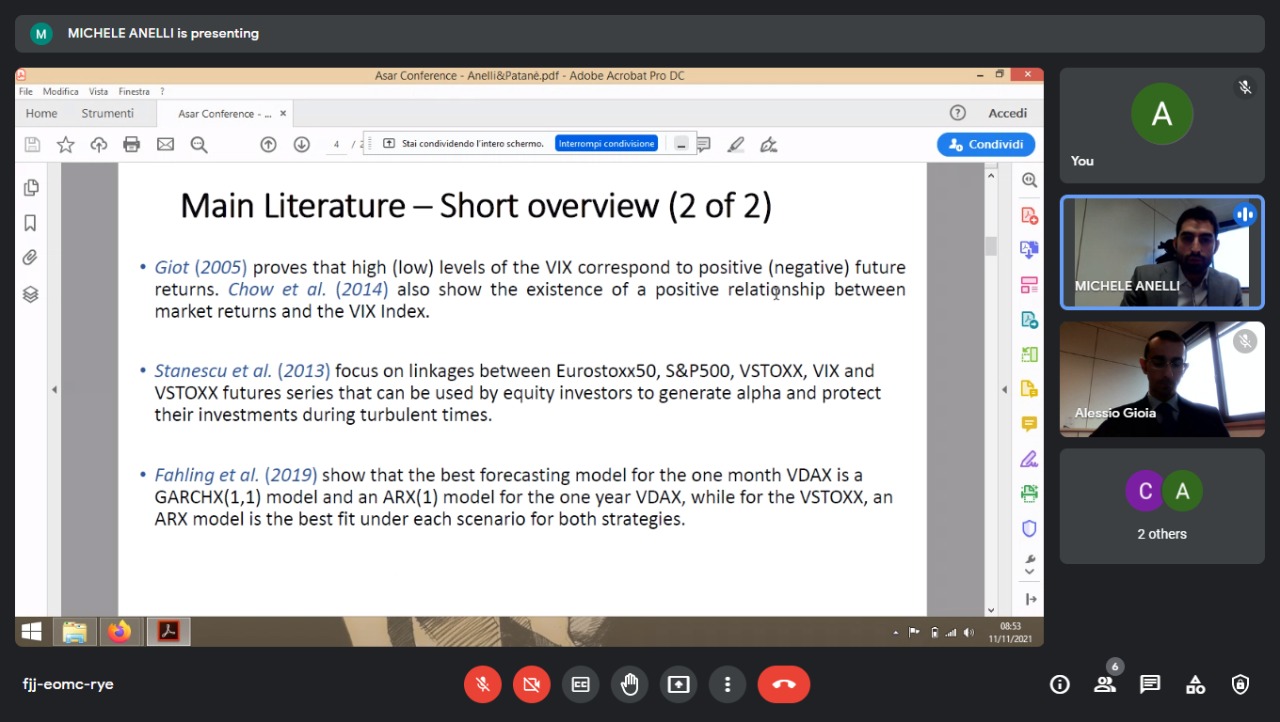Screen dimensions: 1280x722
Task: Open the Vista menu
Action: (98, 91)
